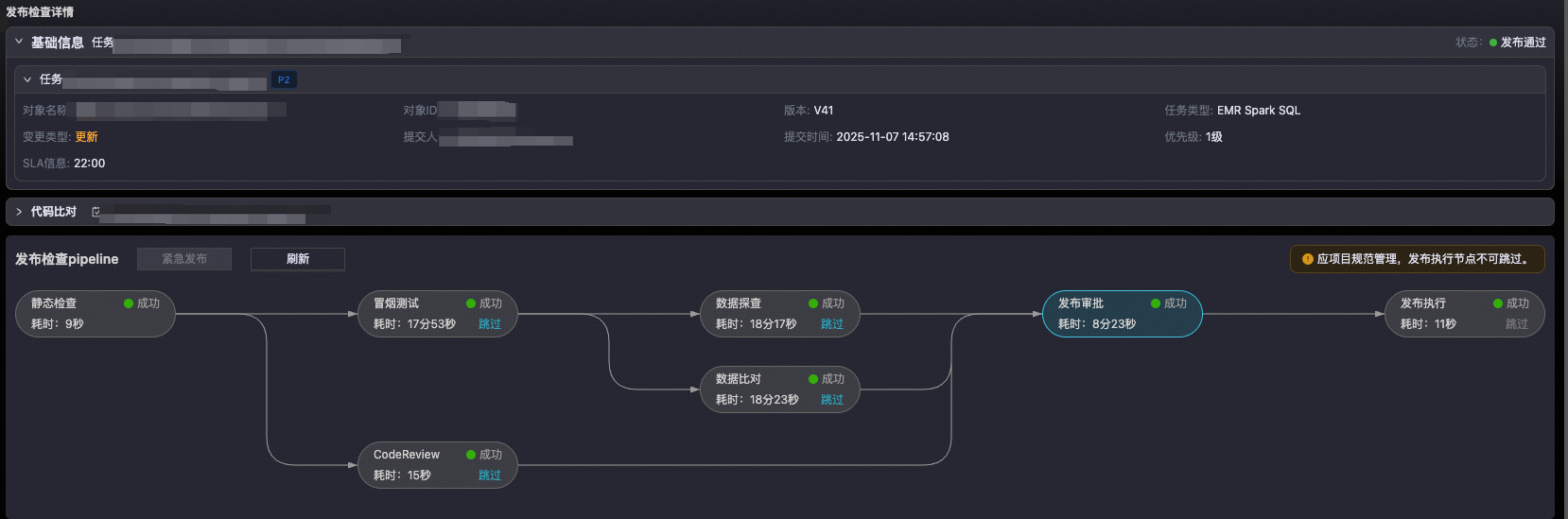Screen dimensions: 1568x519
Task: Open the 静态检查 pipeline node
Action: click(x=76, y=314)
